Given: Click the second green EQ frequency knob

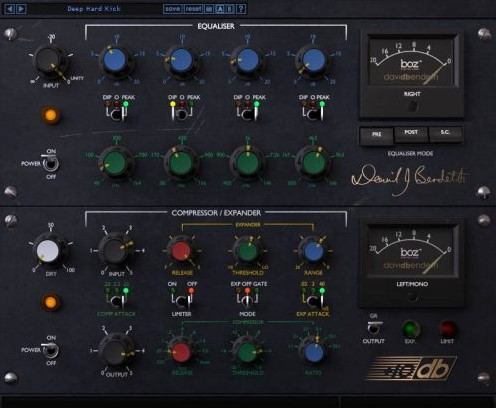Looking at the screenshot, I should point(181,163).
